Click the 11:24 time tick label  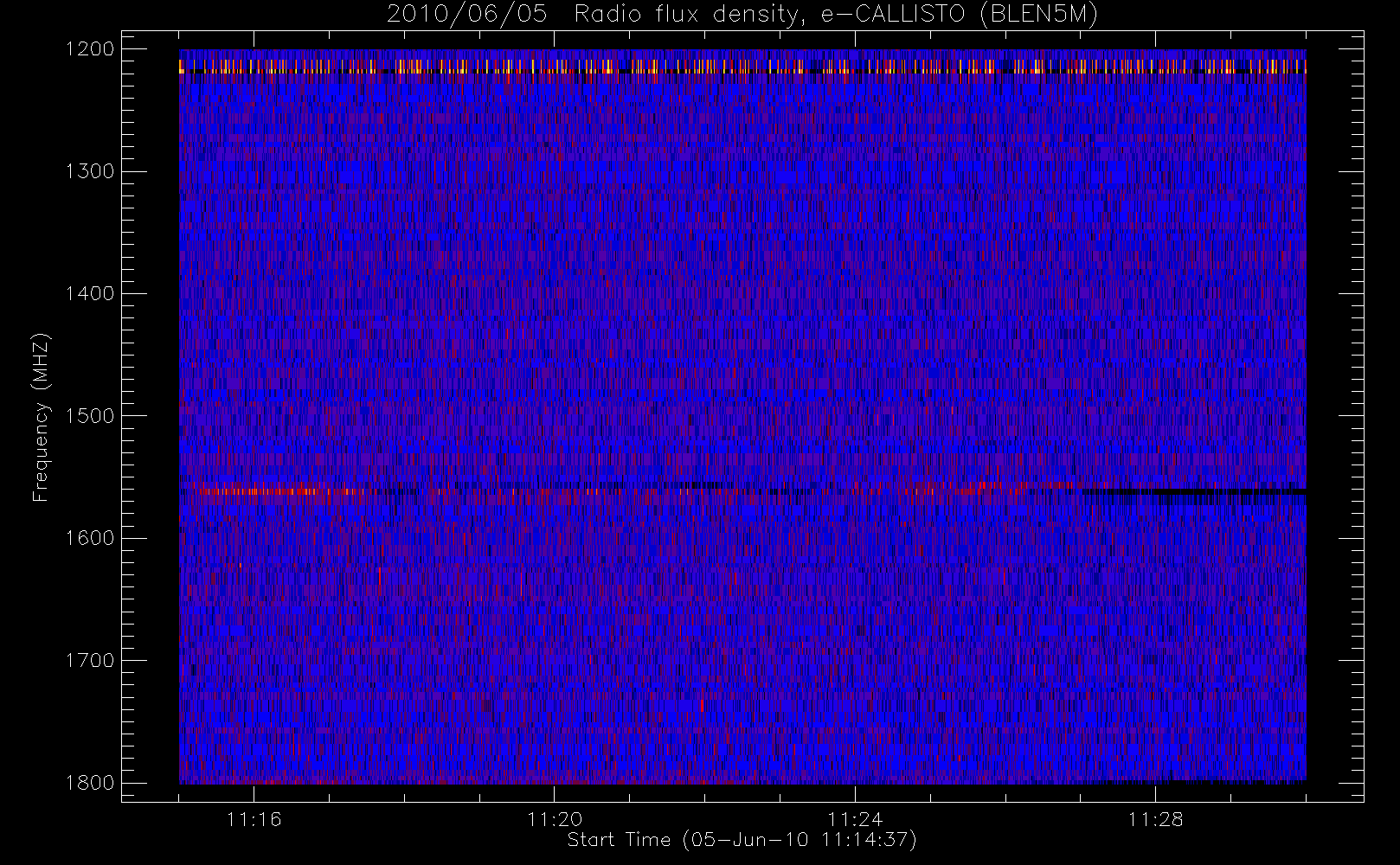[855, 818]
